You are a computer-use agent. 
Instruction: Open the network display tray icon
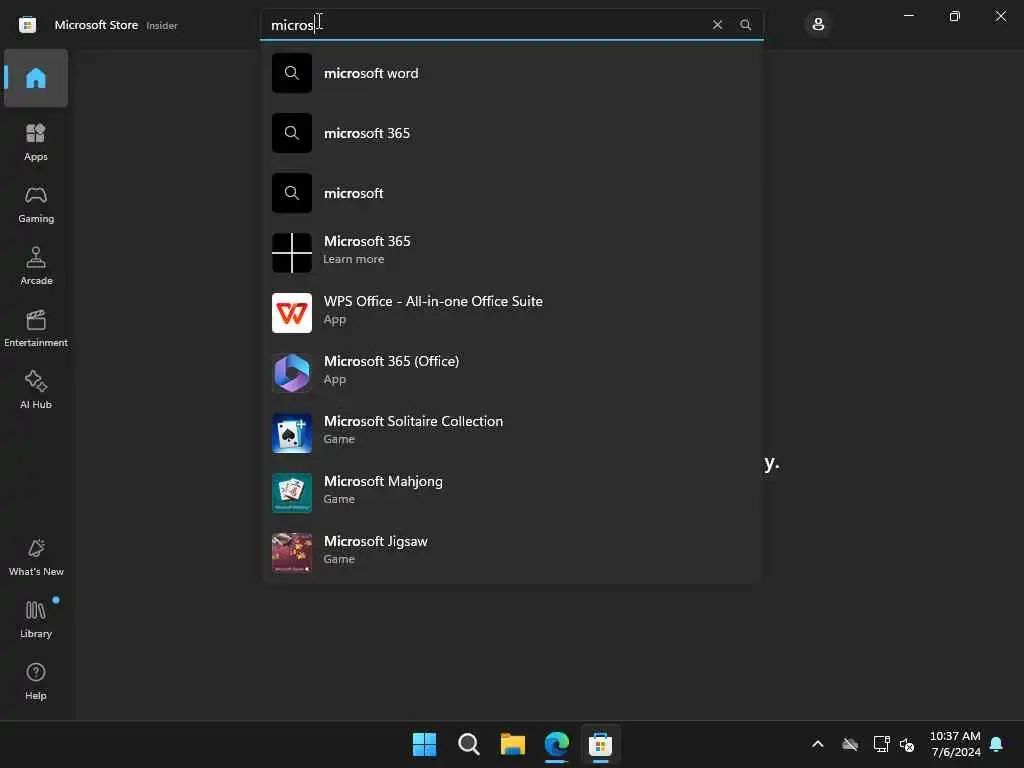[x=881, y=744]
